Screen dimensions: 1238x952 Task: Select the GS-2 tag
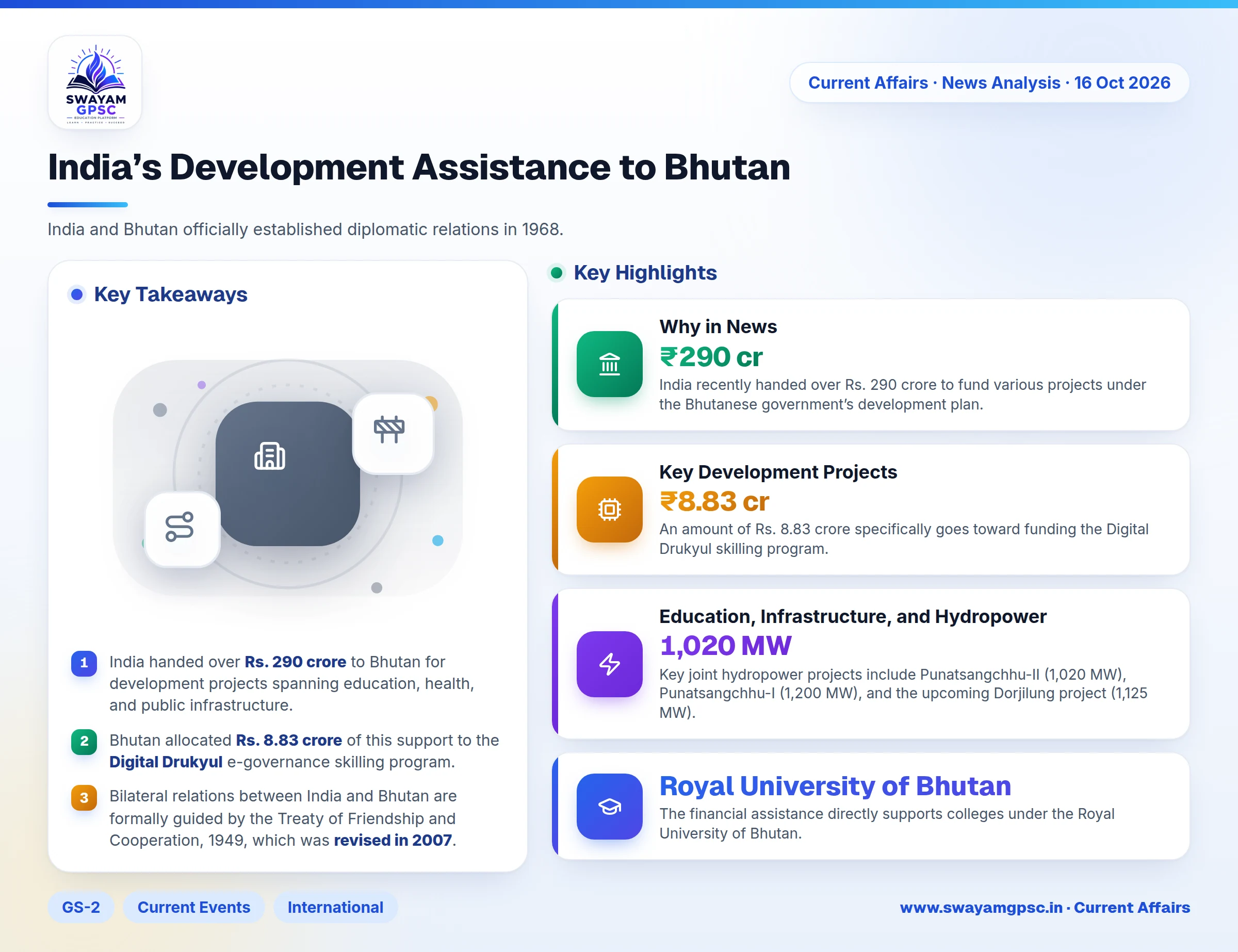81,907
